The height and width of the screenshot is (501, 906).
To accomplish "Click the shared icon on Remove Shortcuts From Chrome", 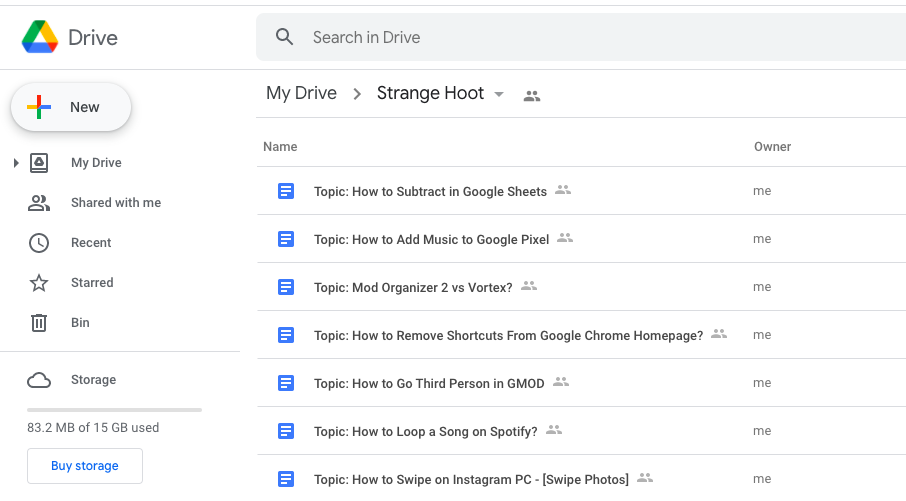I will (719, 333).
